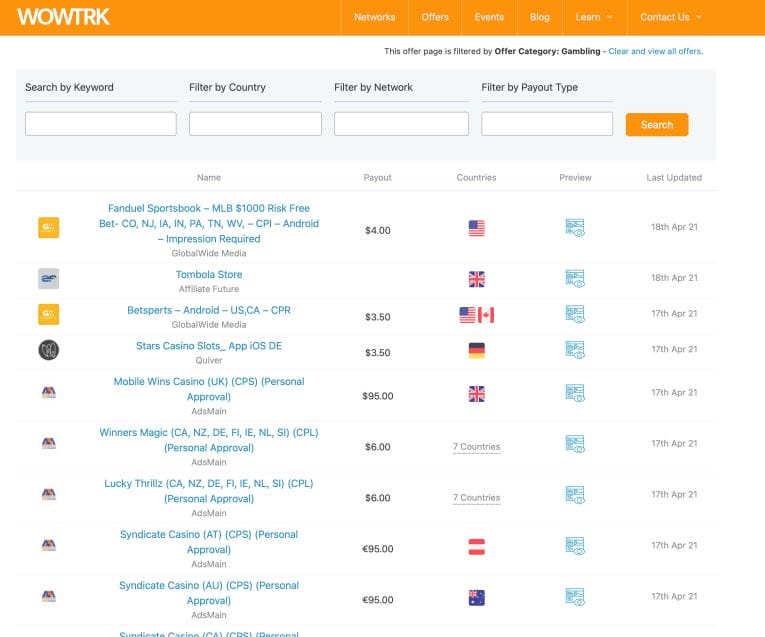Viewport: 765px width, 637px height.
Task: Click Canada flag in Betsperts row
Action: [485, 315]
